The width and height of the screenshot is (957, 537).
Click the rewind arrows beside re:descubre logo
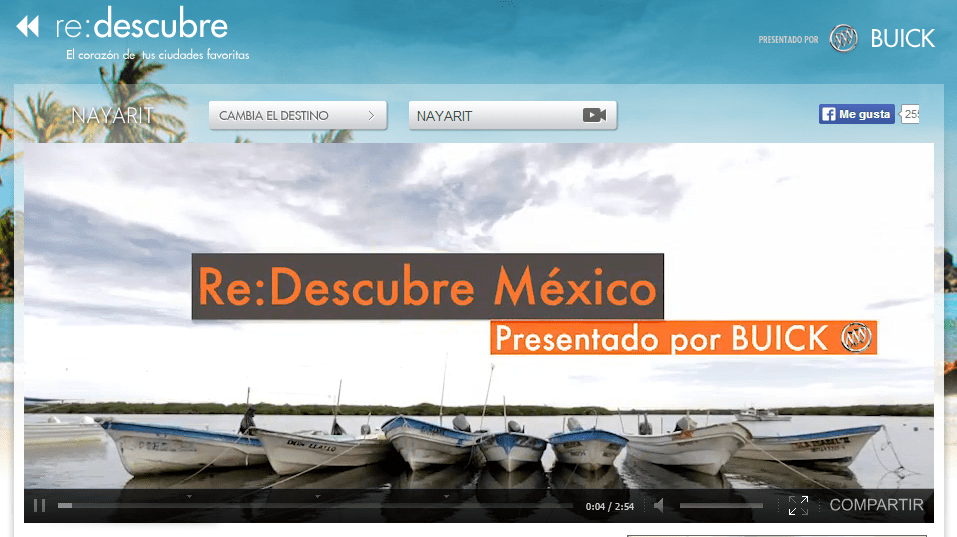point(28,26)
